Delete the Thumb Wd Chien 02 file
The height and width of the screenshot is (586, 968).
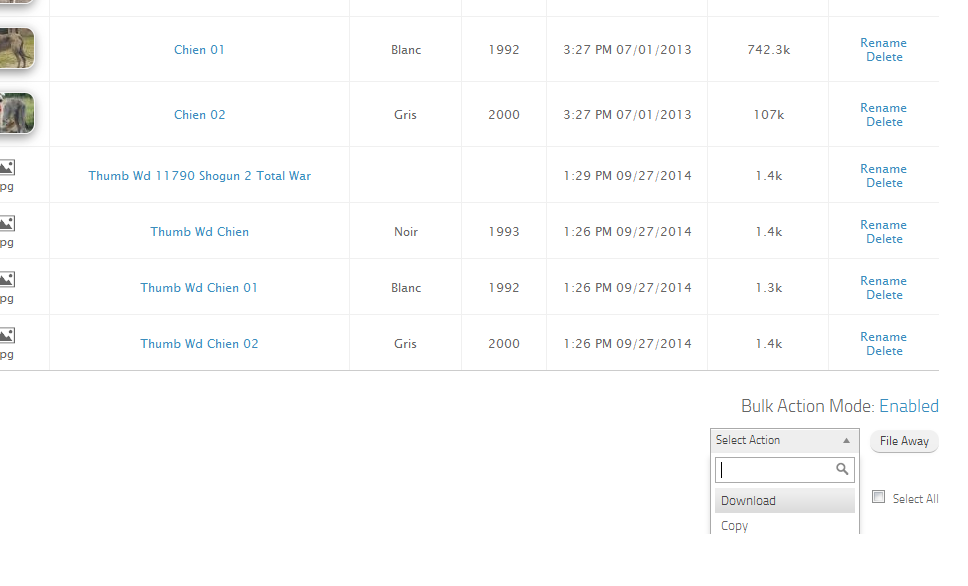[884, 351]
